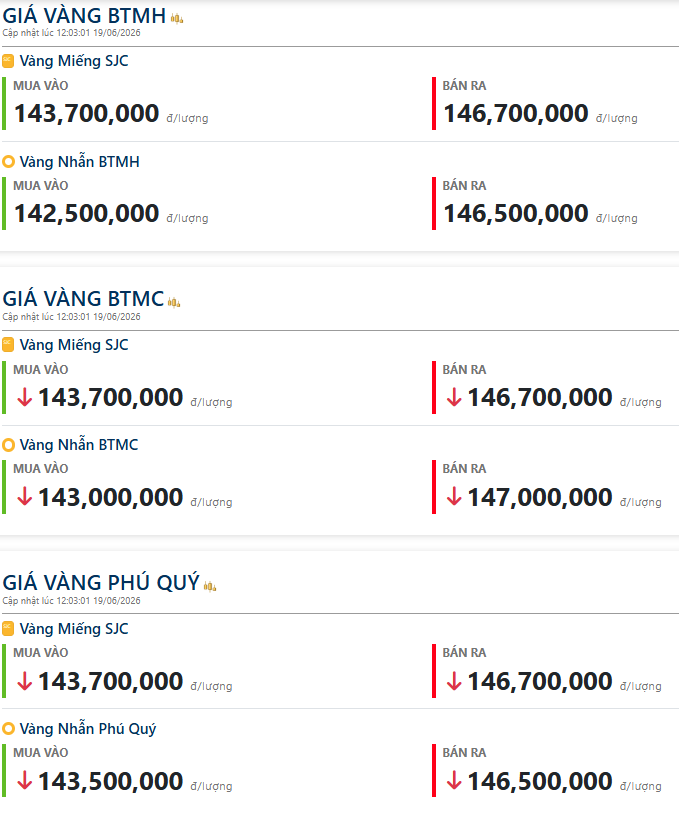Click the red down arrow on BTMC SJC buy price
The image size is (679, 819).
click(25, 397)
